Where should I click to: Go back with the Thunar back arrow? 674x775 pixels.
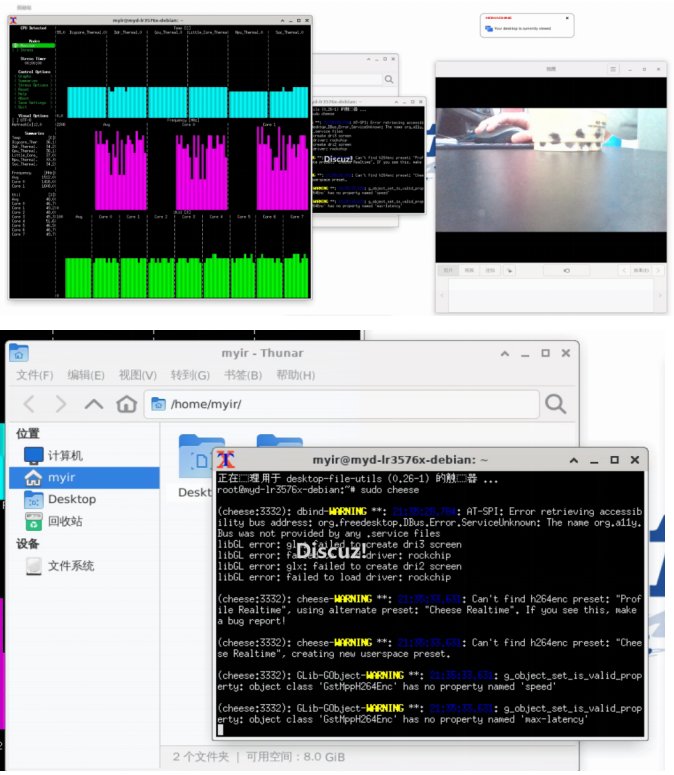point(29,404)
